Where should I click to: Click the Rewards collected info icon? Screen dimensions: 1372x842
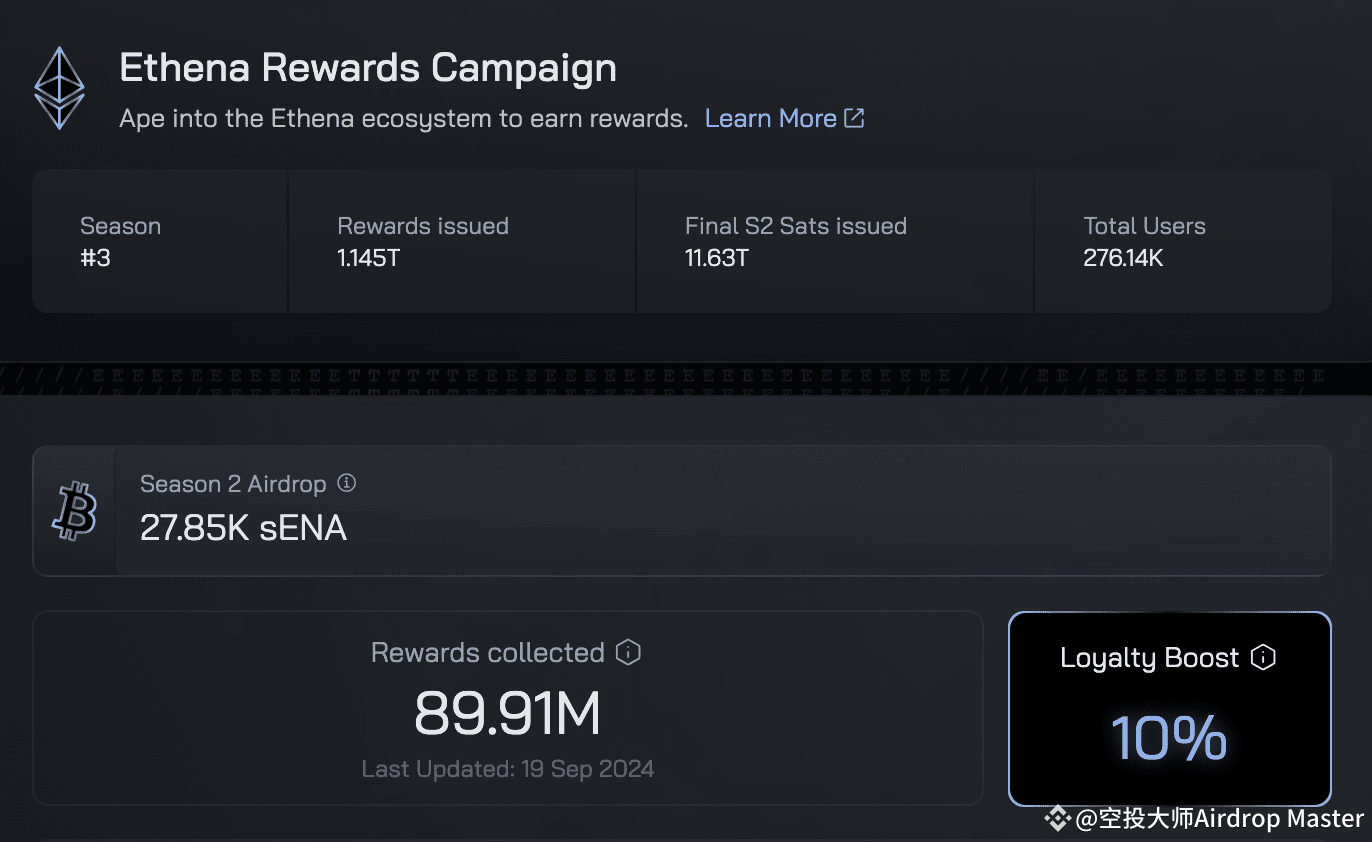[x=628, y=653]
